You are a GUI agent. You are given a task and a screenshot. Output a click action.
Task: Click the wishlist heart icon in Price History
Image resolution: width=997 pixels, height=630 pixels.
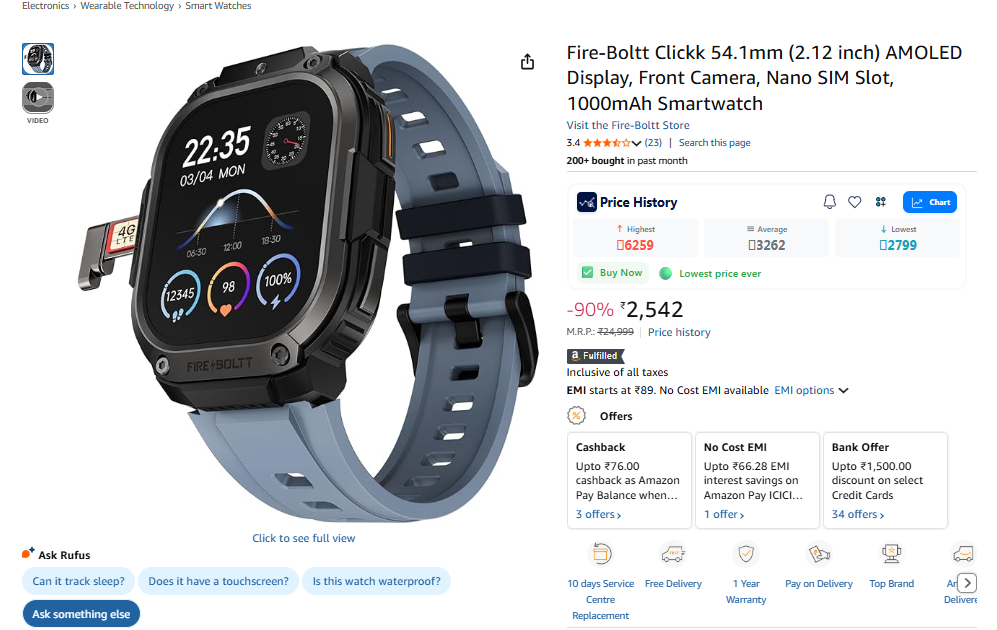point(855,202)
